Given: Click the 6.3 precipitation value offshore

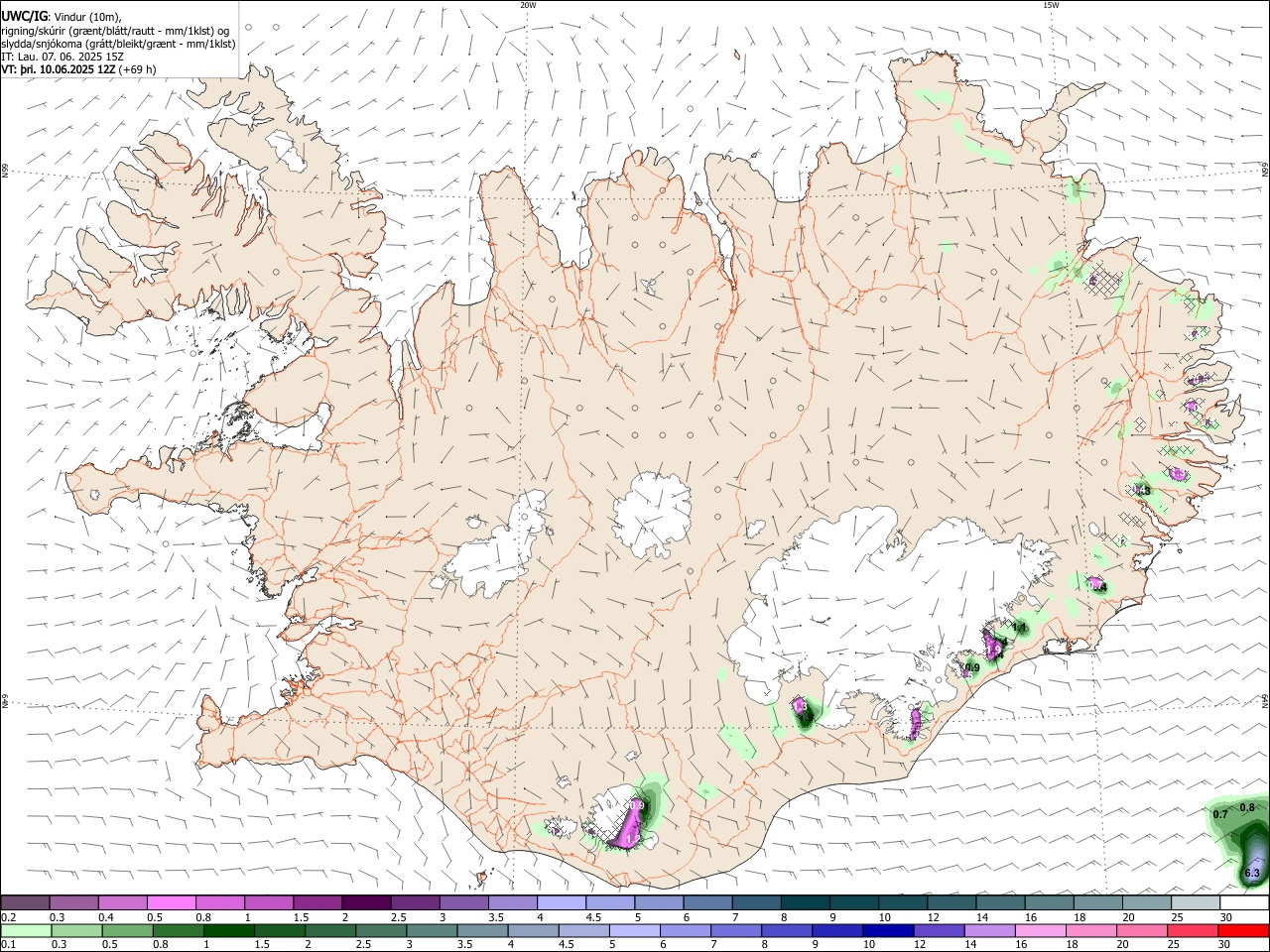Looking at the screenshot, I should click(x=1252, y=873).
